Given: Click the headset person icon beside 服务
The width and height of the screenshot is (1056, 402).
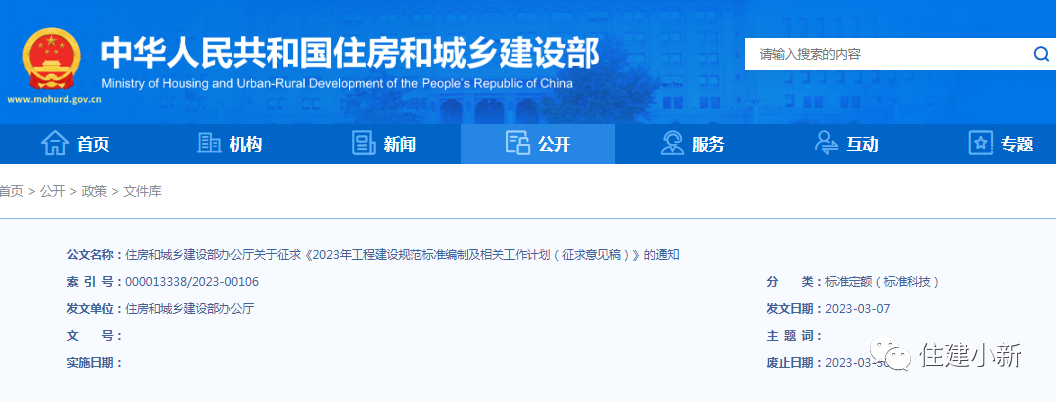Looking at the screenshot, I should click(672, 143).
